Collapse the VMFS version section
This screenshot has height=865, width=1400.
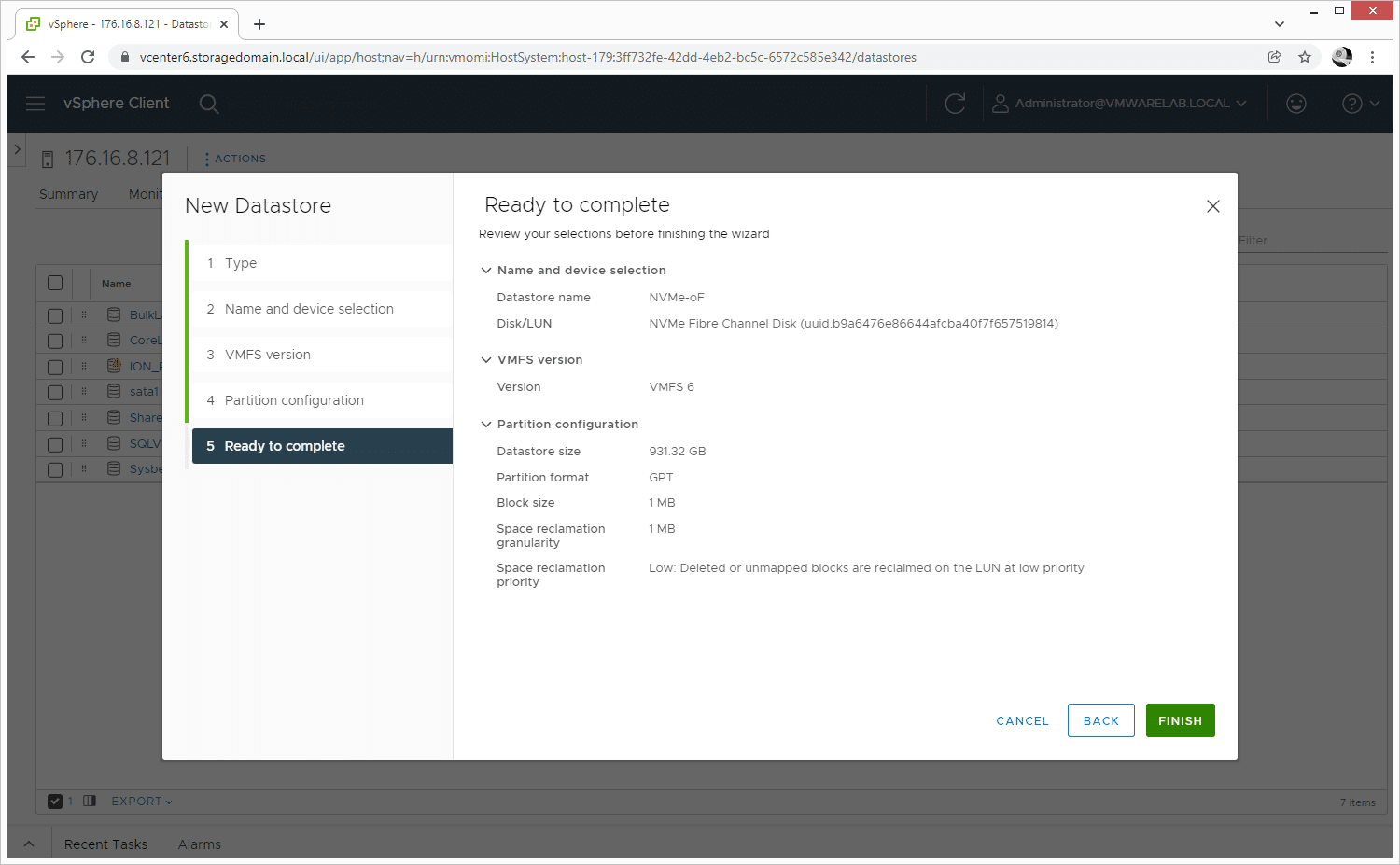[485, 360]
